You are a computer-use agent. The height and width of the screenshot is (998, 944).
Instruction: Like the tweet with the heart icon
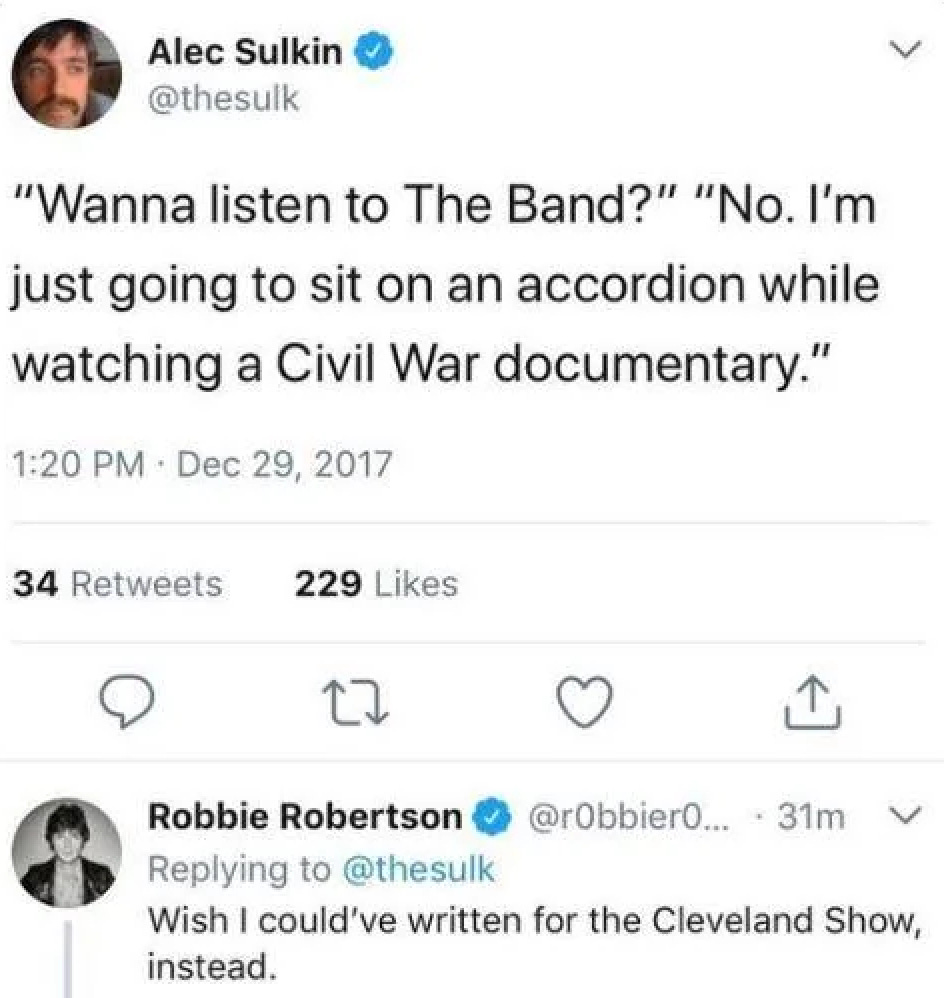[x=584, y=702]
